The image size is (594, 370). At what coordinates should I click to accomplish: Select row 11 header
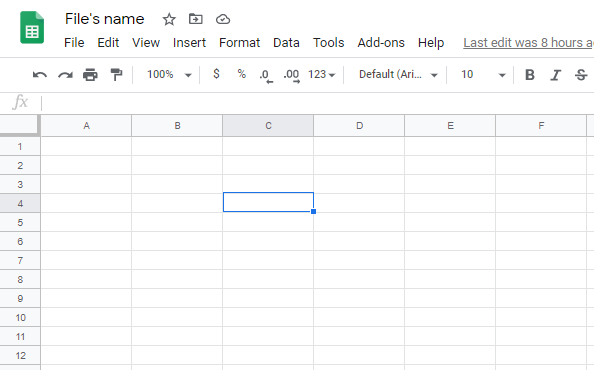pyautogui.click(x=20, y=336)
